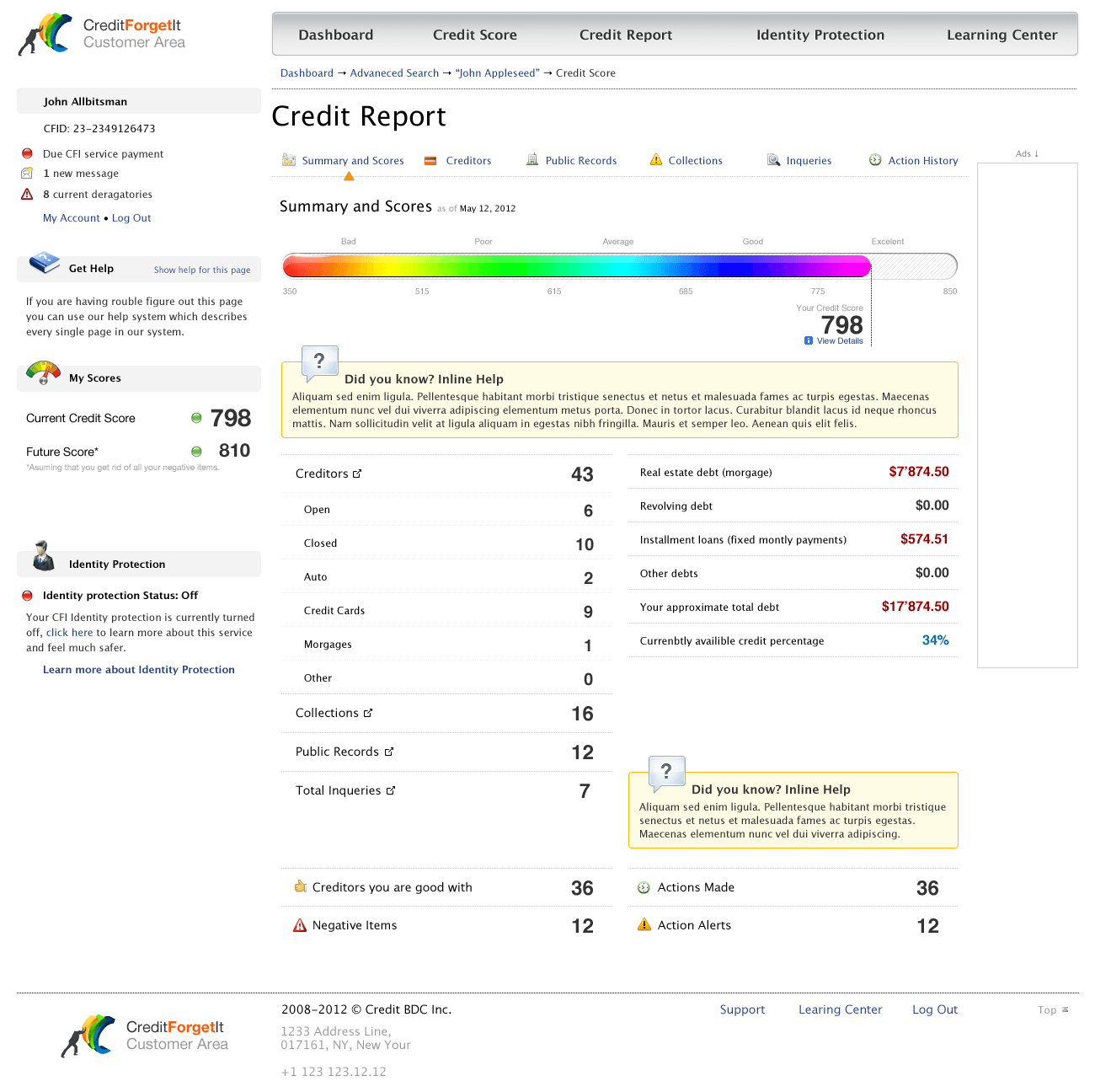The height and width of the screenshot is (1092, 1095).
Task: Jump to page Top in footer
Action: (x=1052, y=1009)
